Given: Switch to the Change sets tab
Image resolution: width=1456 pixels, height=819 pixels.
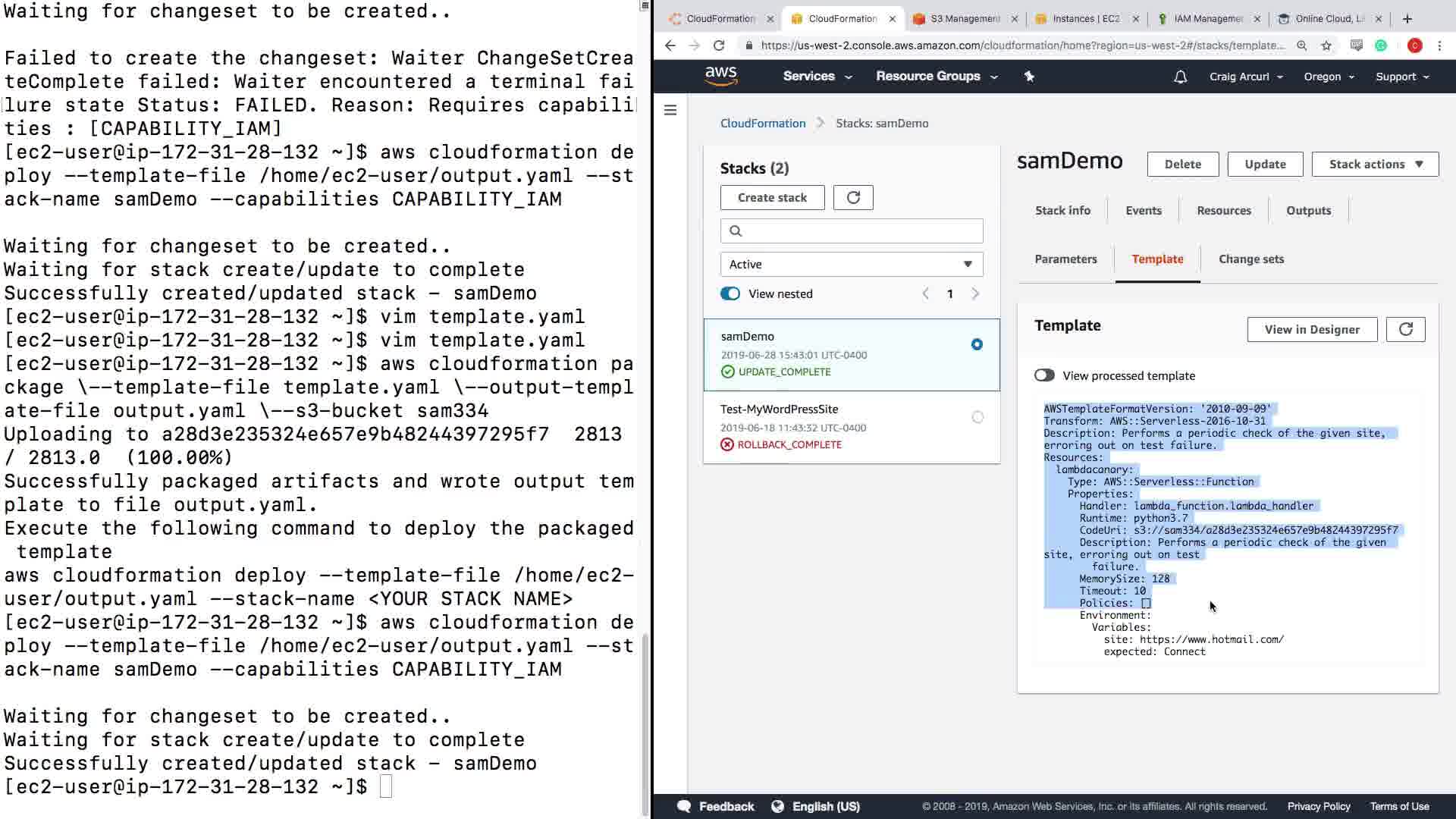Looking at the screenshot, I should click(1250, 259).
